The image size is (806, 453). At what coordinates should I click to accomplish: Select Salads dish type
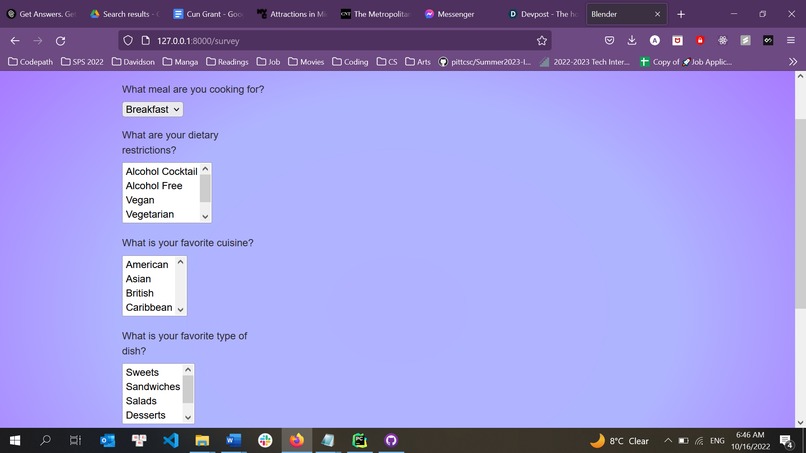pos(153,401)
